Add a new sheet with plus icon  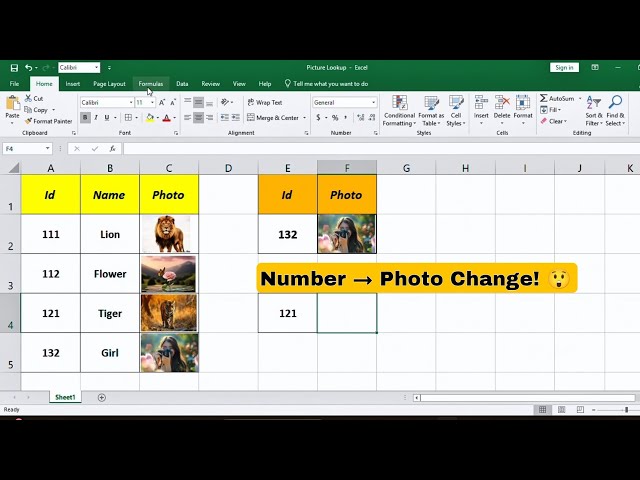pyautogui.click(x=102, y=398)
